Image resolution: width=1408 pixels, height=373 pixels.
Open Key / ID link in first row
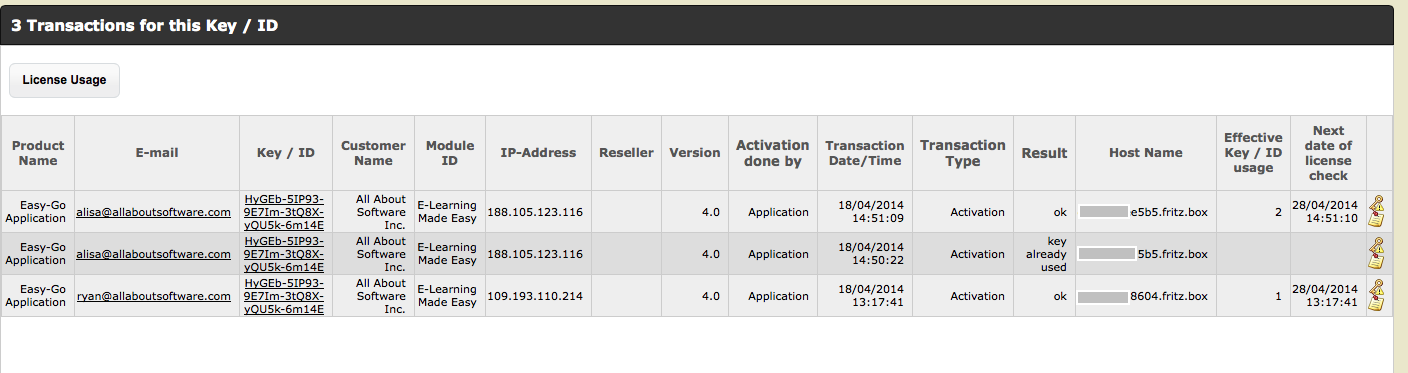coord(285,212)
